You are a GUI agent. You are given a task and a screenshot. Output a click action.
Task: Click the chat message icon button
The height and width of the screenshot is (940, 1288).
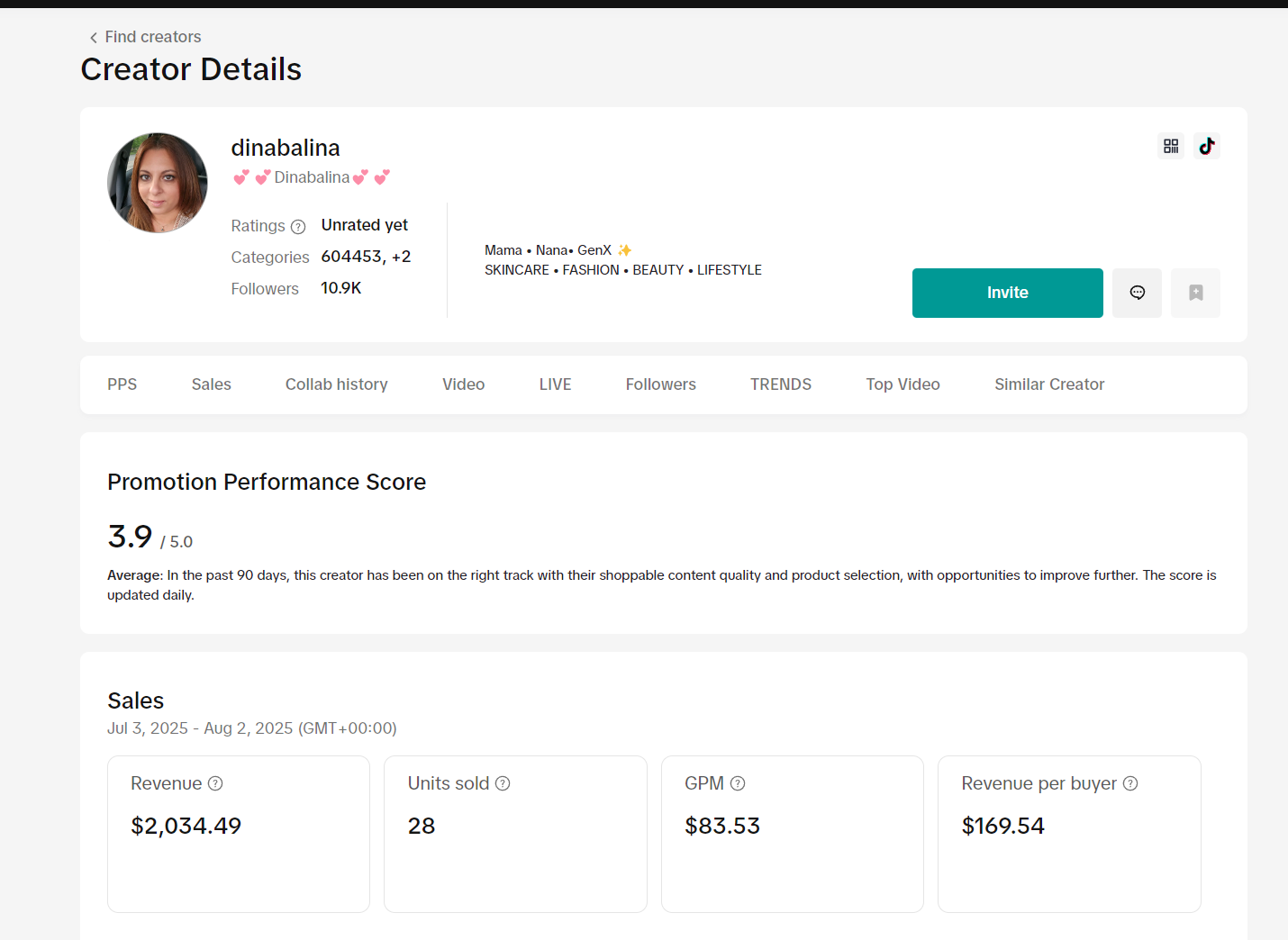[1137, 293]
